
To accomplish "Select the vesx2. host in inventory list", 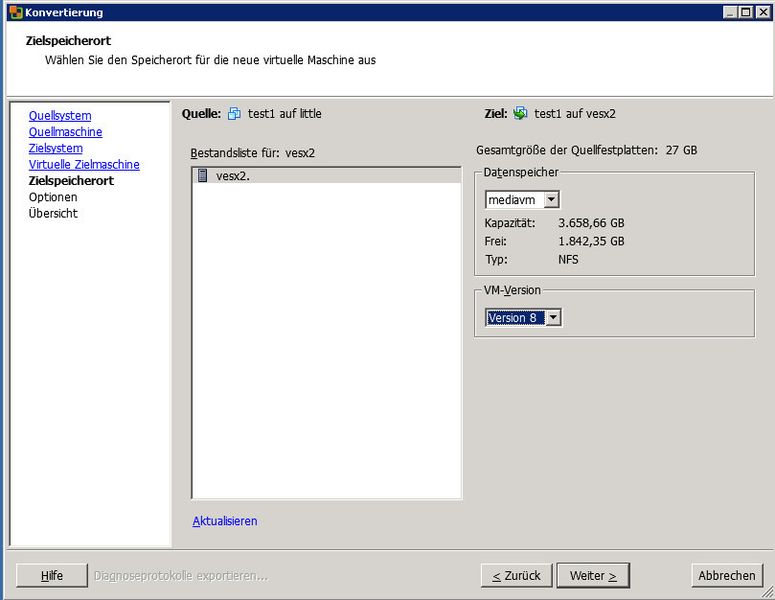I will pyautogui.click(x=326, y=175).
